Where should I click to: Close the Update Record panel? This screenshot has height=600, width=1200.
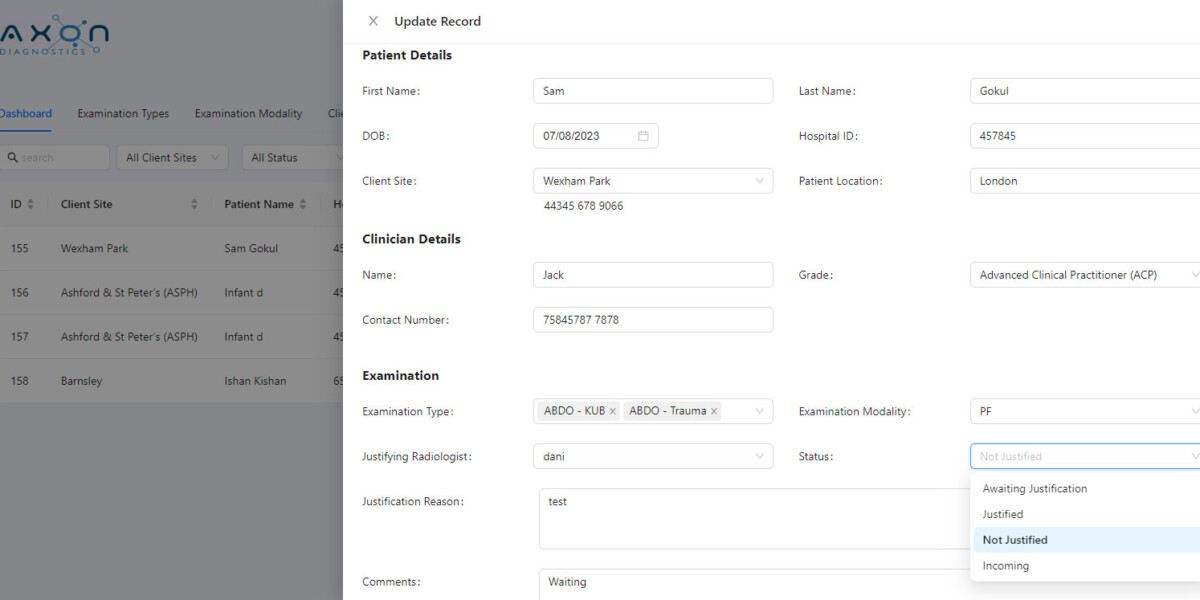(x=374, y=20)
